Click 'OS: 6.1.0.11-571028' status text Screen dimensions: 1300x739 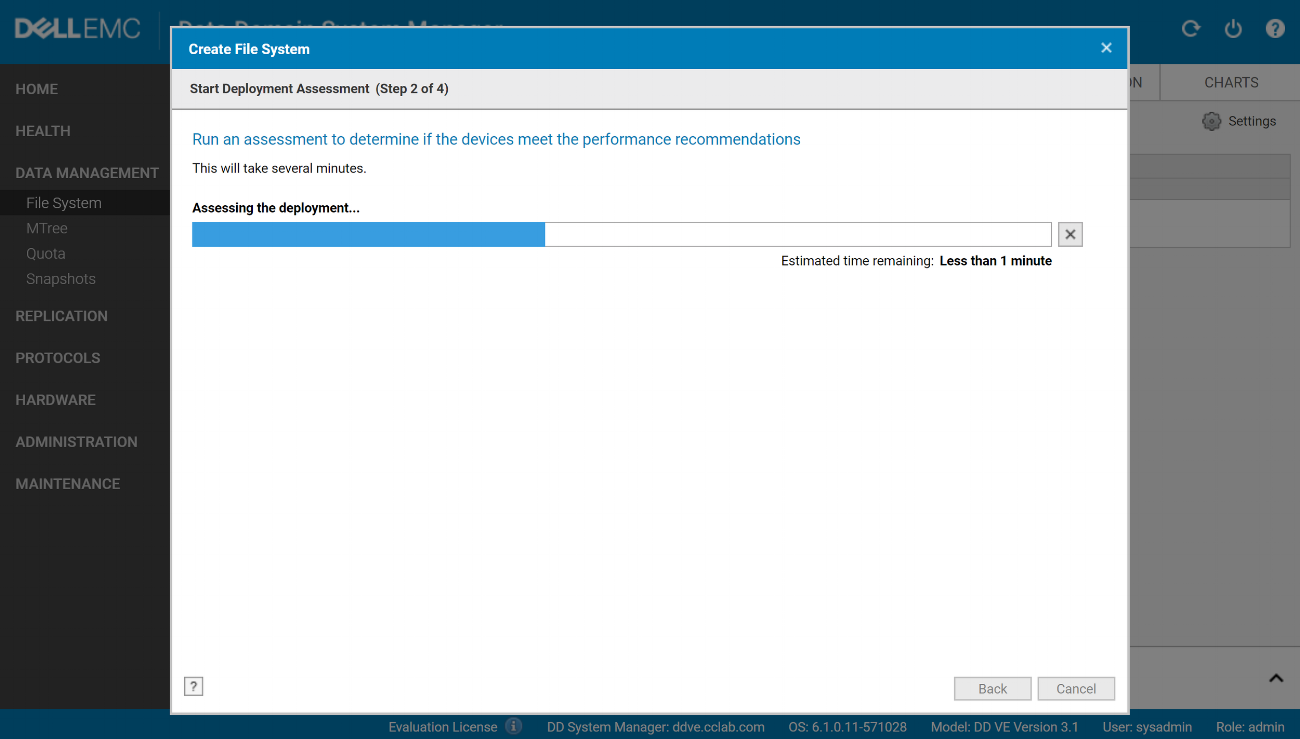[x=848, y=727]
